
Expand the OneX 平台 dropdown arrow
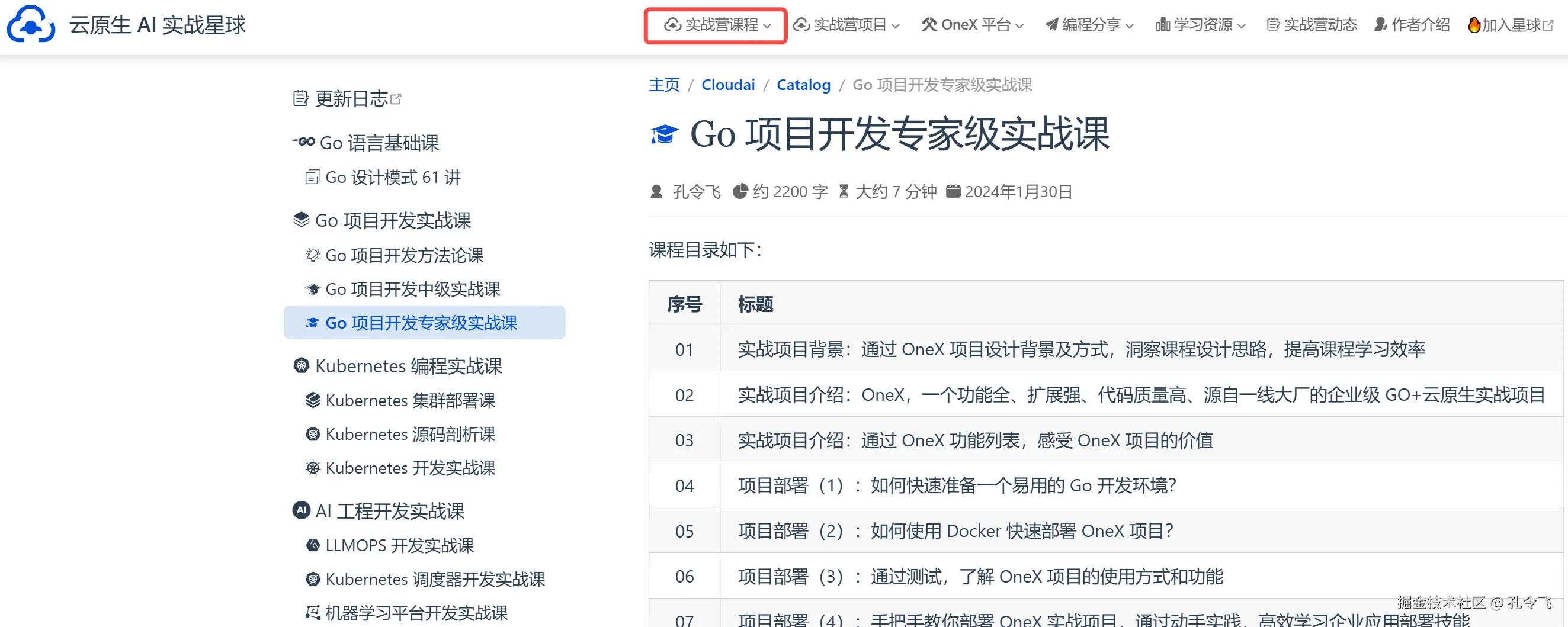(x=1019, y=26)
